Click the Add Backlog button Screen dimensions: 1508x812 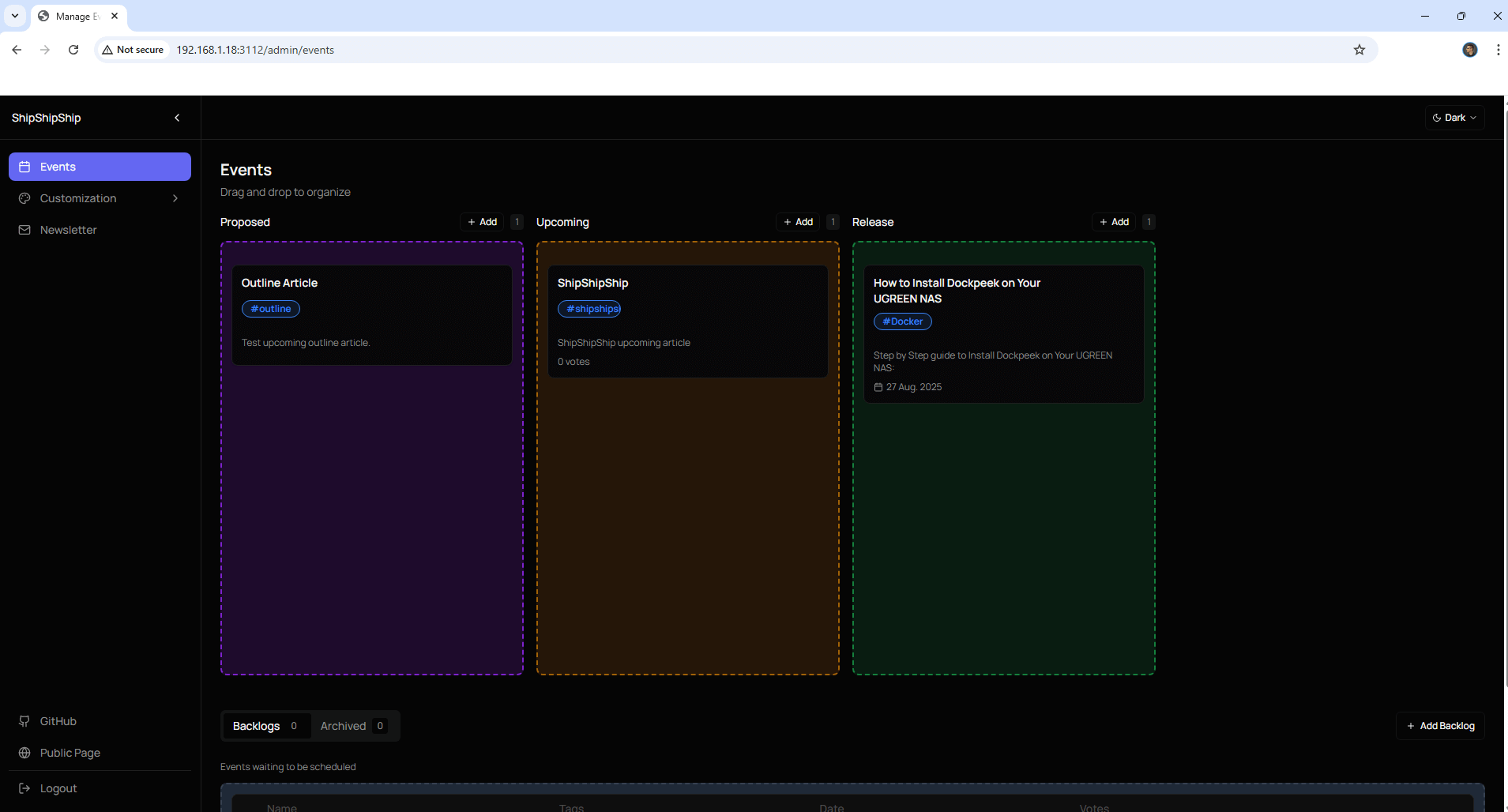1440,726
